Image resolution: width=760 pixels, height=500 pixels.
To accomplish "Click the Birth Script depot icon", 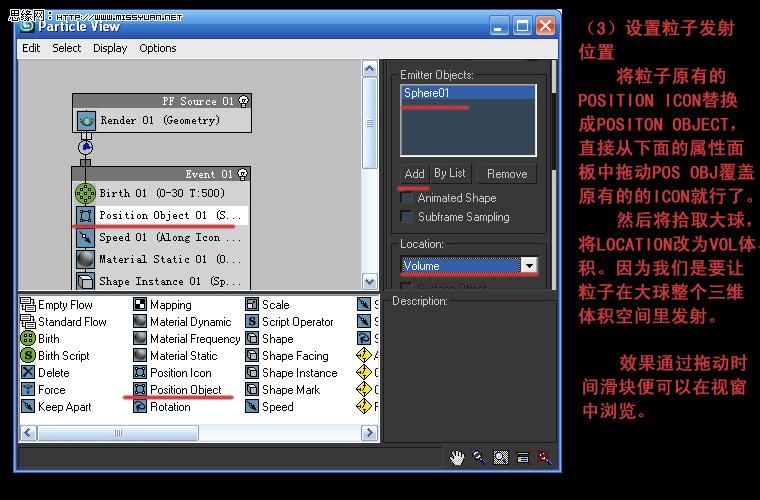I will click(28, 355).
